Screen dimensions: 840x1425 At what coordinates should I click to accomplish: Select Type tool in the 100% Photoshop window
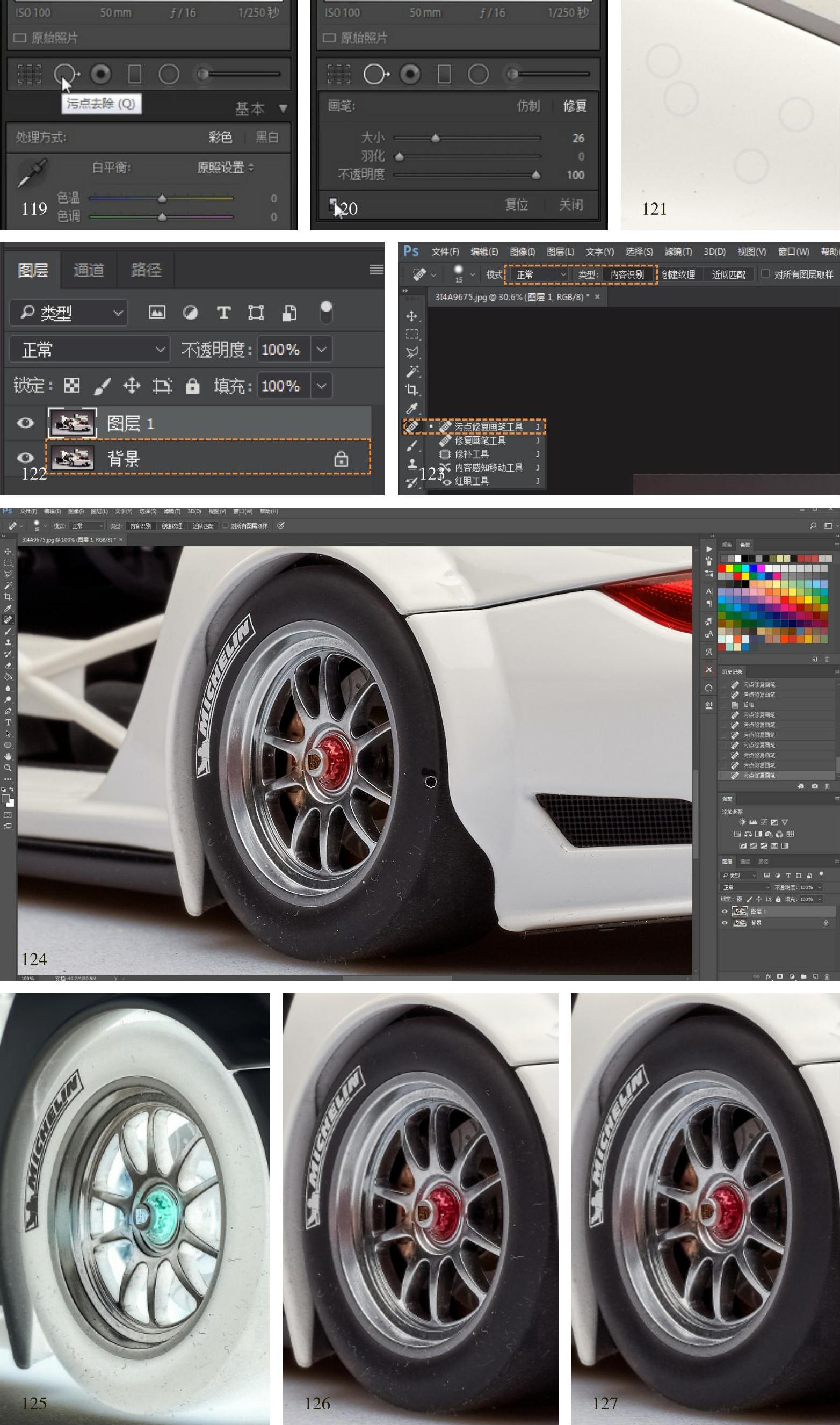pos(8,722)
